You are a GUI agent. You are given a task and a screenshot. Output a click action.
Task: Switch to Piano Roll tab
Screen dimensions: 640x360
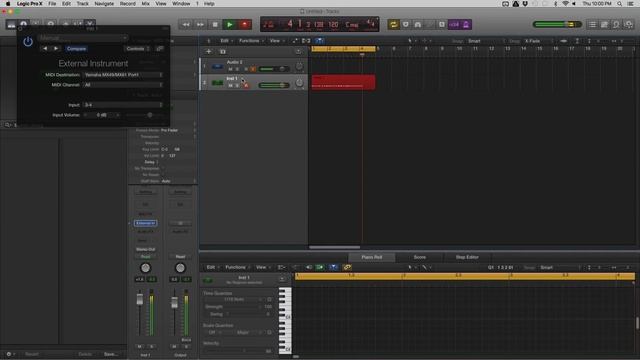point(371,257)
